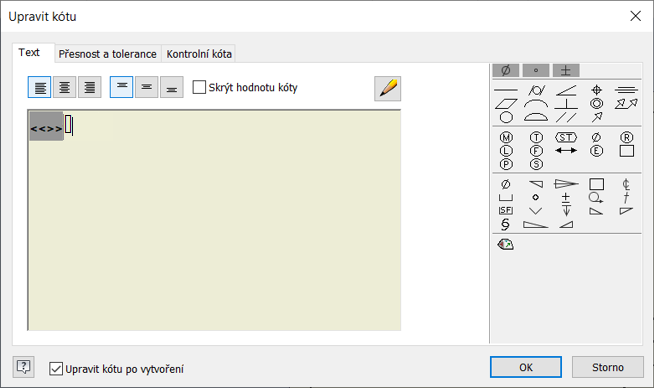Screen dimensions: 654x388
Task: Insert the angularity symbol
Action: [566, 90]
